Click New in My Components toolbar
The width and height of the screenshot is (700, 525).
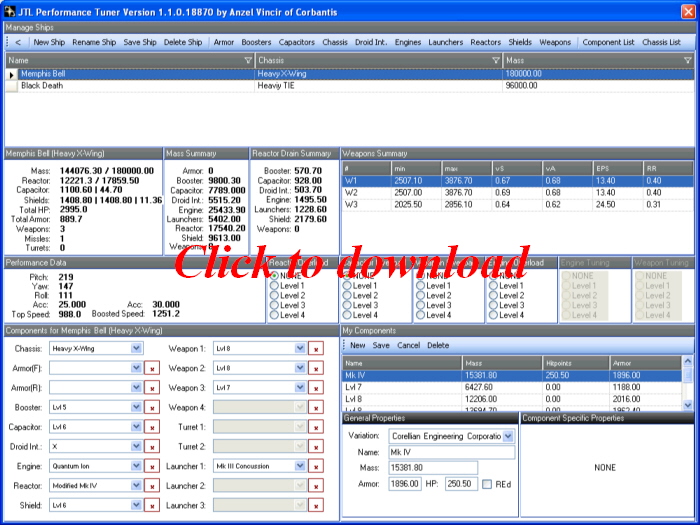pyautogui.click(x=358, y=346)
